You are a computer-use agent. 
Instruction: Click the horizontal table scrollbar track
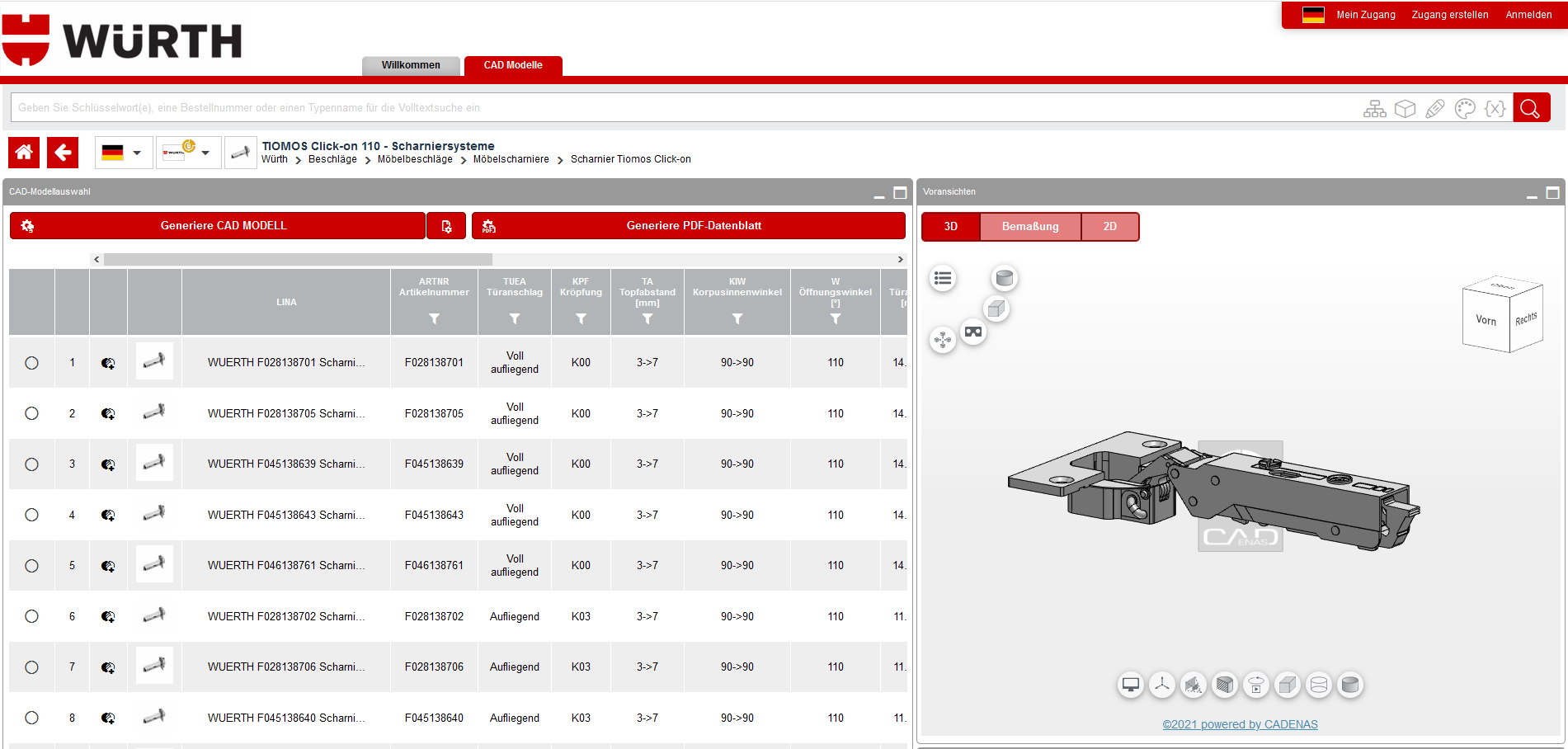tap(693, 259)
